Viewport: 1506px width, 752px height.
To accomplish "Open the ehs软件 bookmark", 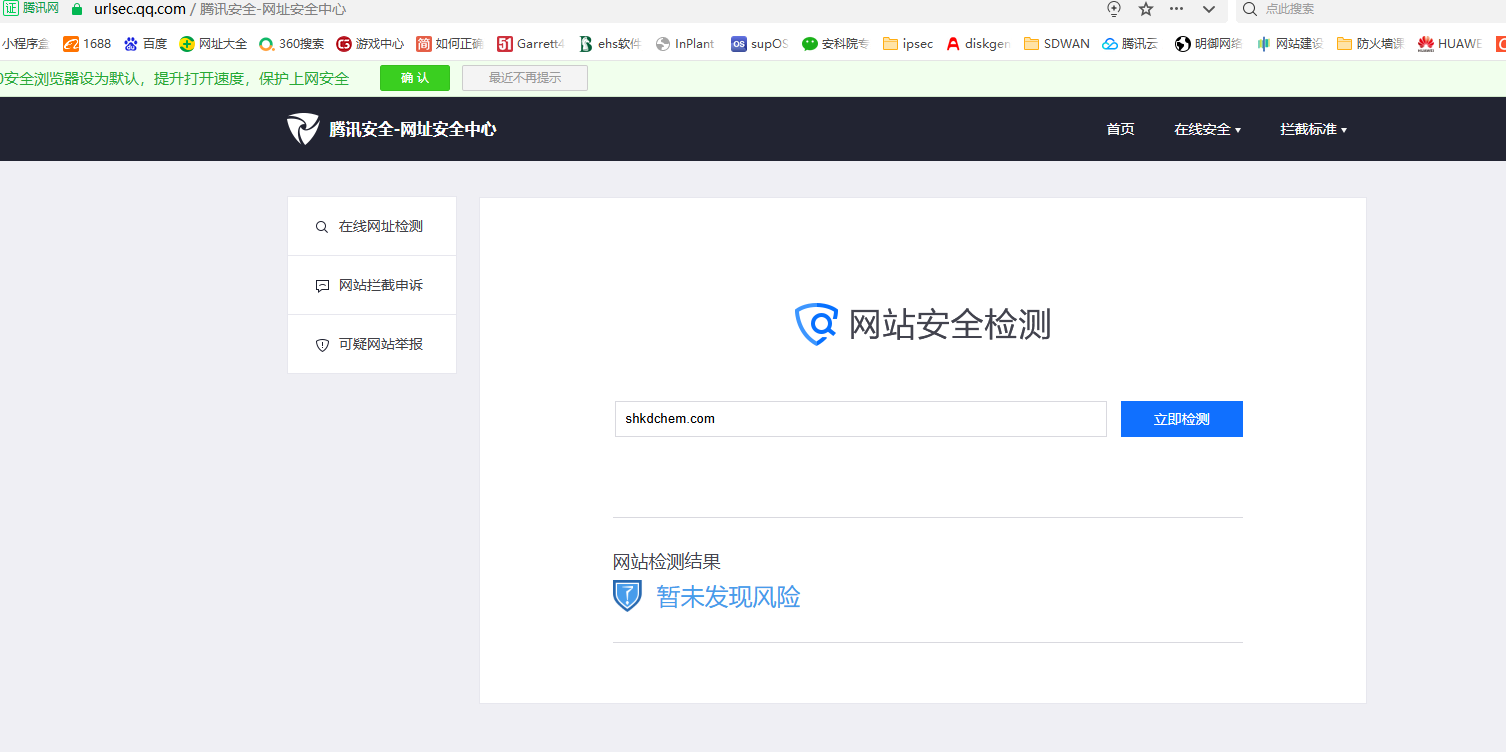I will (x=609, y=44).
